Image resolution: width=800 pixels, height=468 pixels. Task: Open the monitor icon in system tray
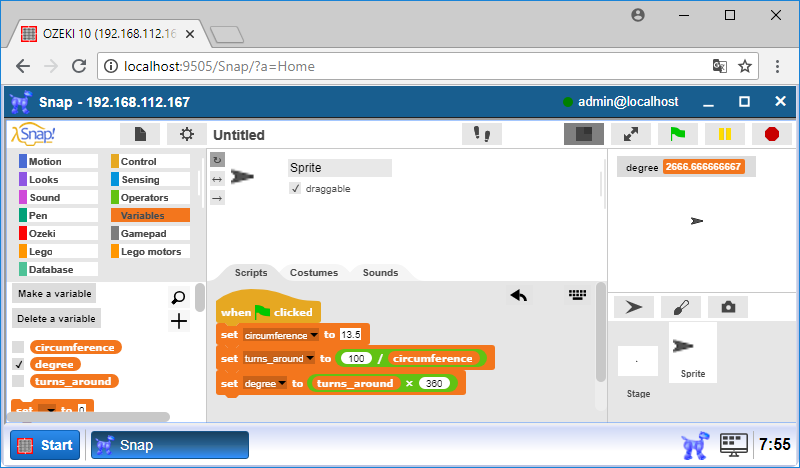click(x=734, y=445)
